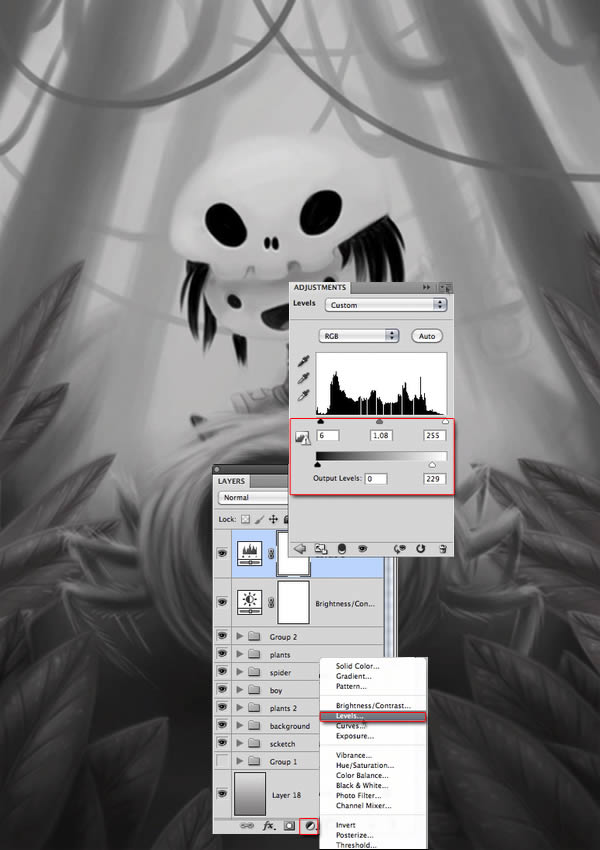The width and height of the screenshot is (600, 850).
Task: Hide the background layer group
Action: pyautogui.click(x=222, y=725)
